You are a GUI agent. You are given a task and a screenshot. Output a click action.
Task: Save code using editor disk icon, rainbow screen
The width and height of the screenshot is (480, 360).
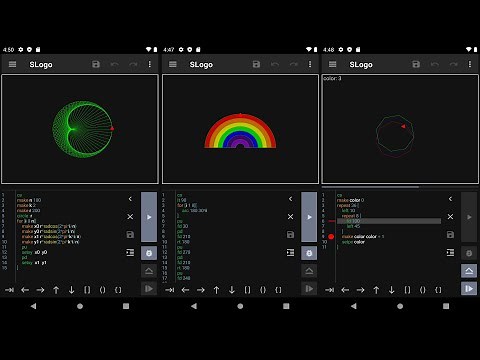[x=291, y=235]
